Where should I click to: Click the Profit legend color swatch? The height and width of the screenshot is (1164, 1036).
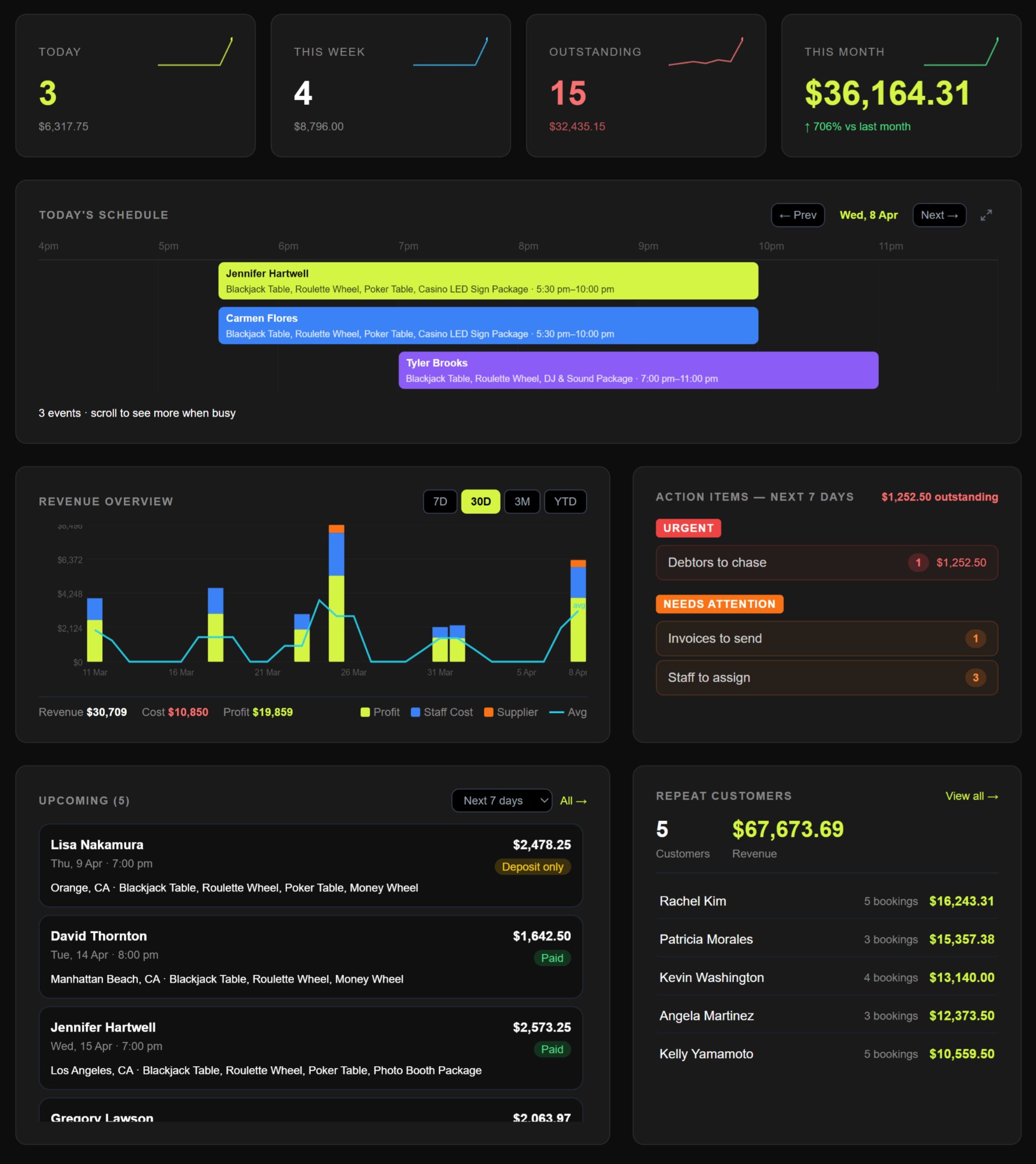364,712
